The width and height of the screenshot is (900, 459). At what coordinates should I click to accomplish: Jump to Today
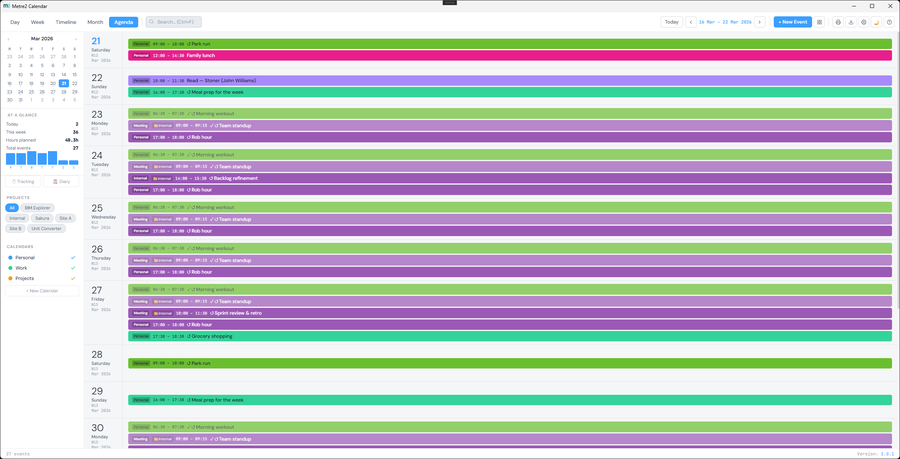671,22
